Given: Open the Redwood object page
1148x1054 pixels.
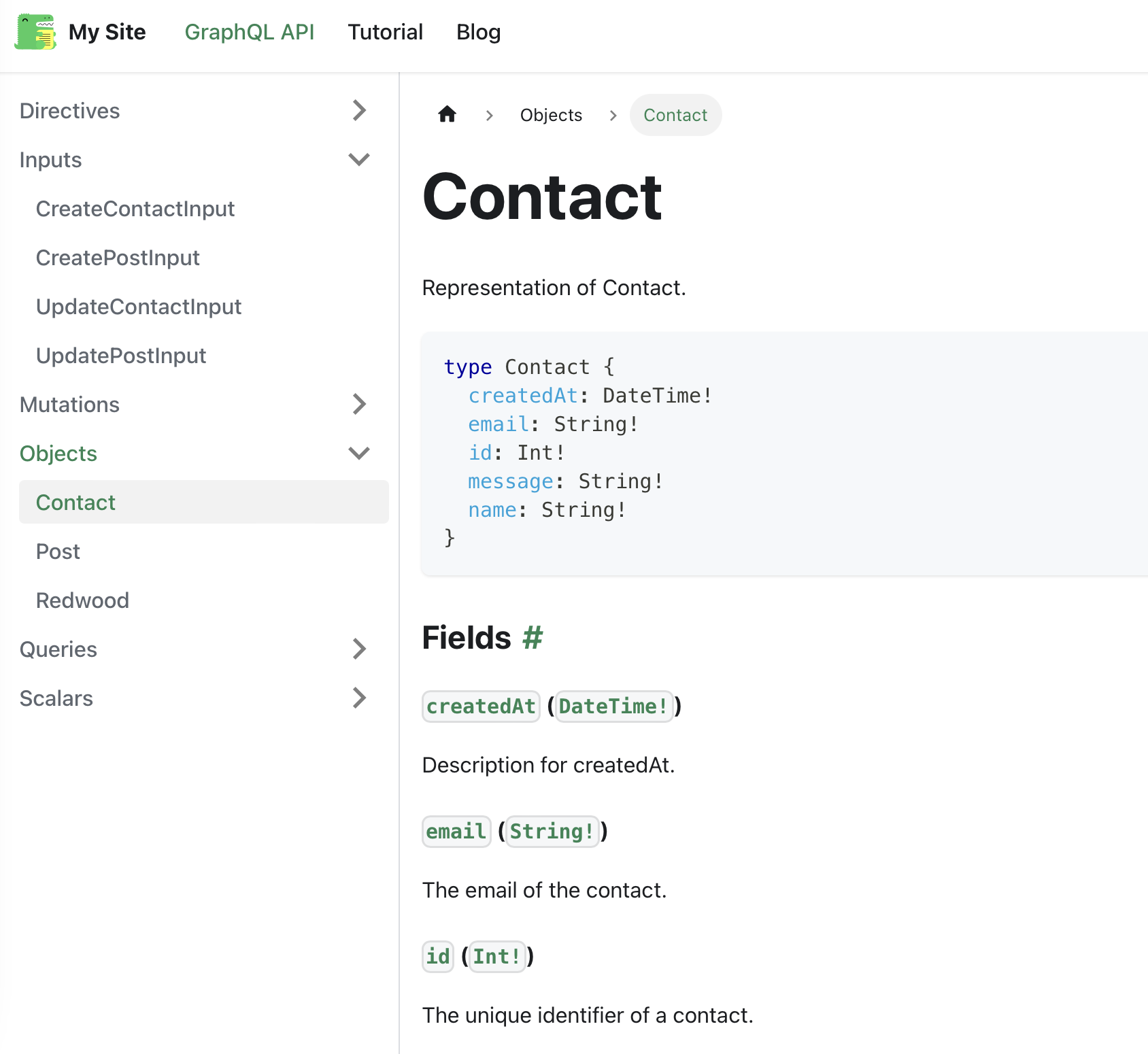Looking at the screenshot, I should click(82, 600).
